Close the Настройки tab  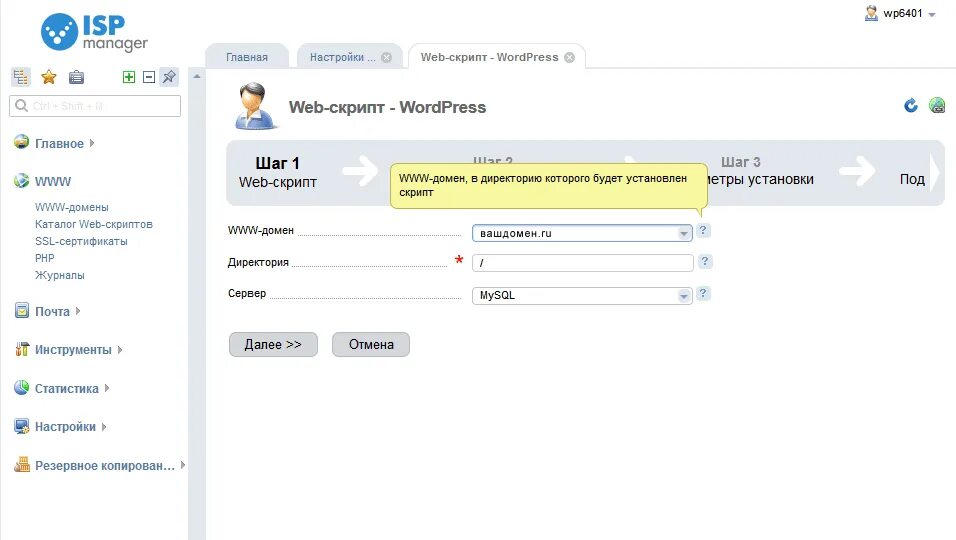[387, 57]
